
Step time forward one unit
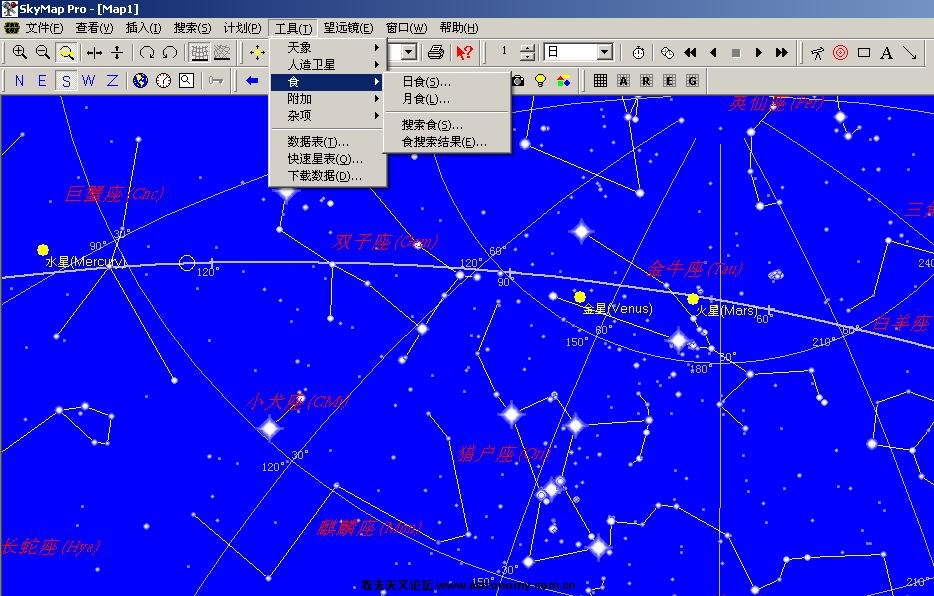pyautogui.click(x=758, y=52)
